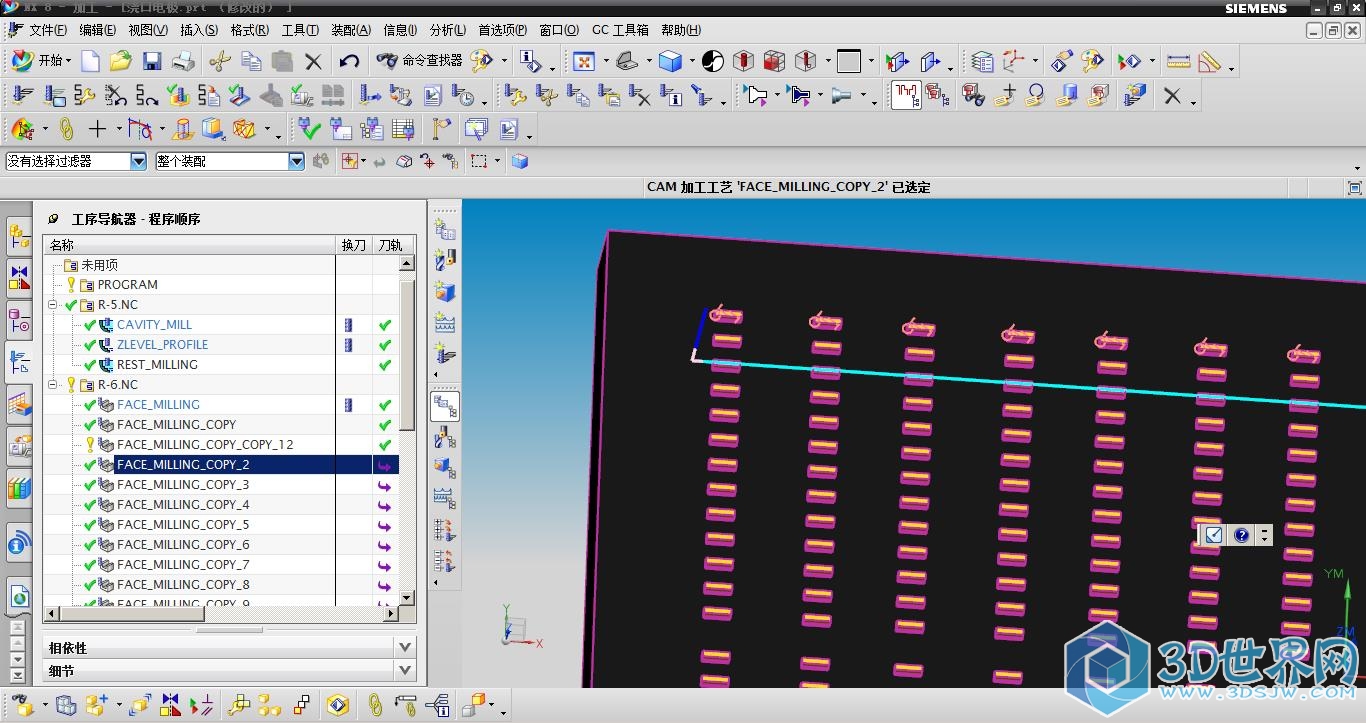This screenshot has height=723, width=1366.
Task: Click the WCS orientation icon
Action: tap(1014, 61)
